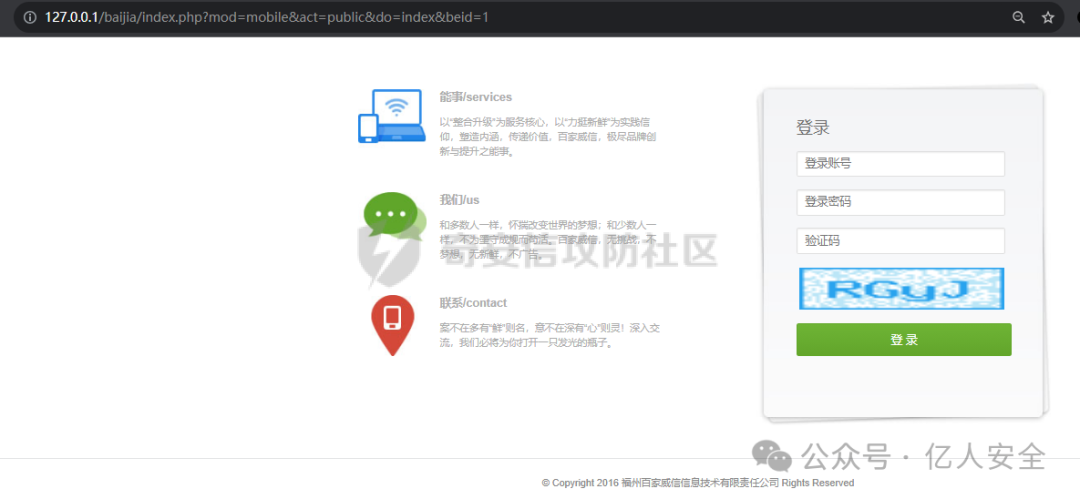Click the 联系/contact heading
1080x499 pixels.
pos(473,303)
